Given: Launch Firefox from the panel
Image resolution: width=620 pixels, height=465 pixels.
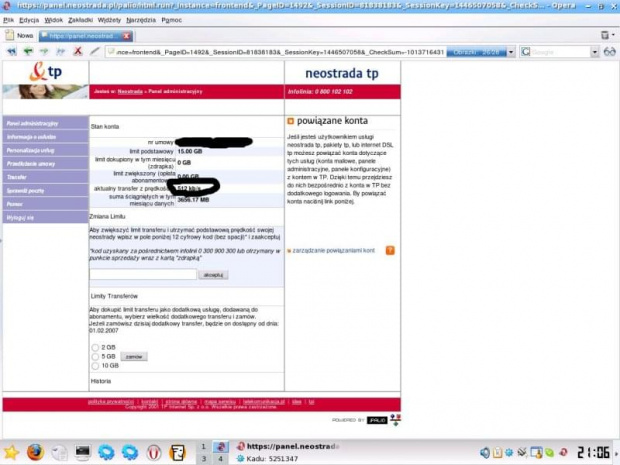Looking at the screenshot, I should [35, 452].
